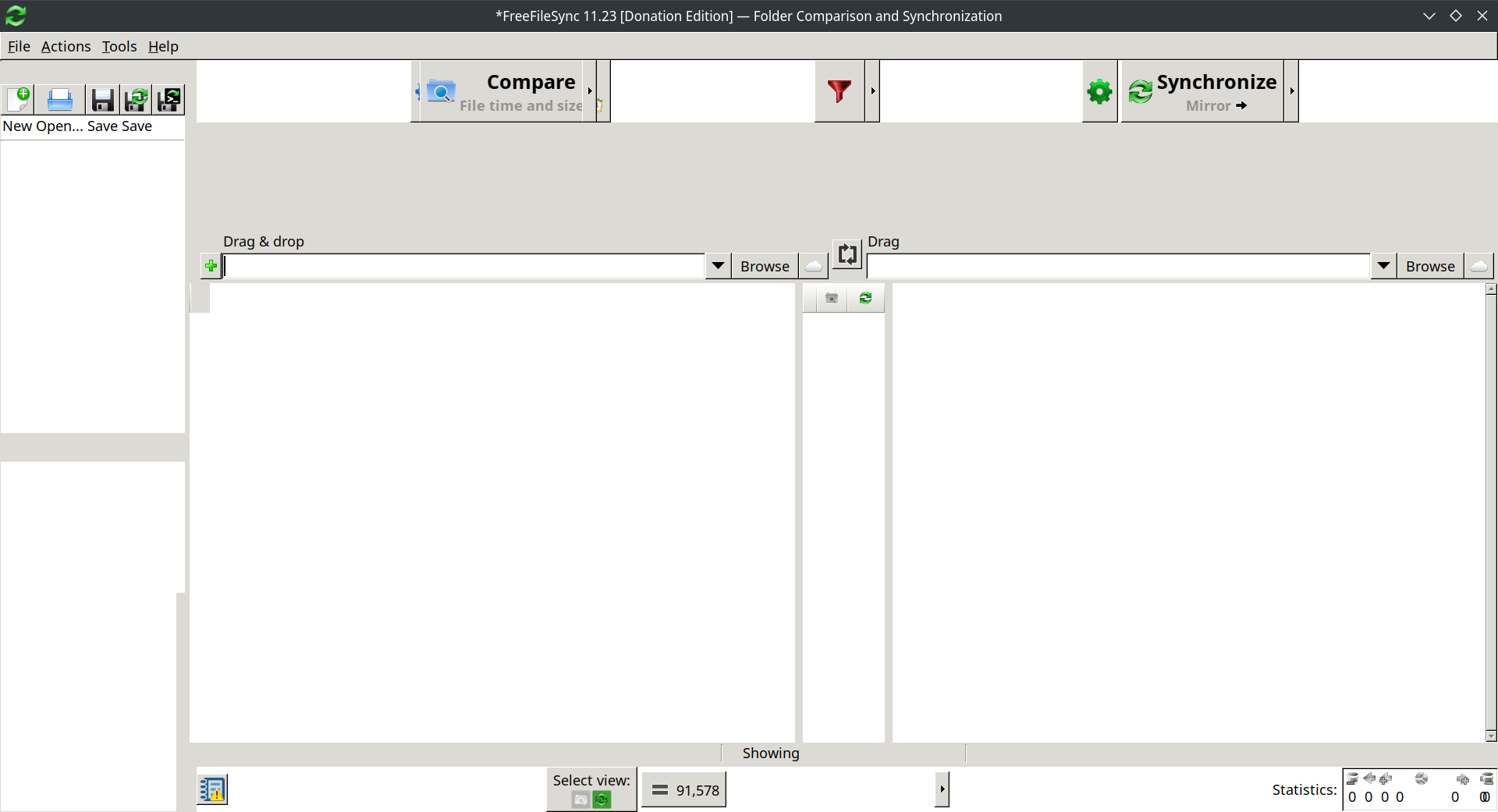Open the File menu

(19, 47)
